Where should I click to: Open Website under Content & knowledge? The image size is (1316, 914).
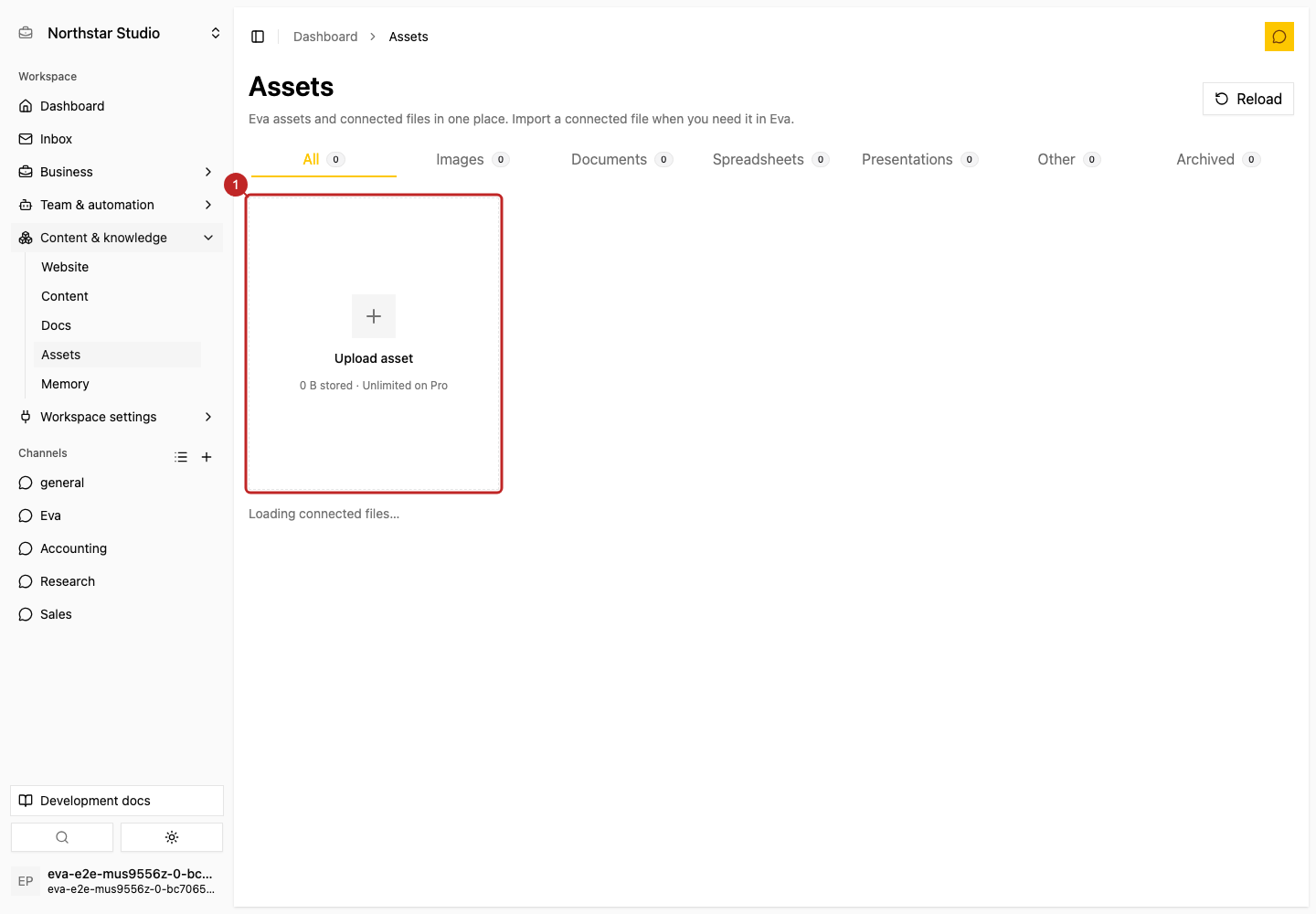[x=117, y=267]
